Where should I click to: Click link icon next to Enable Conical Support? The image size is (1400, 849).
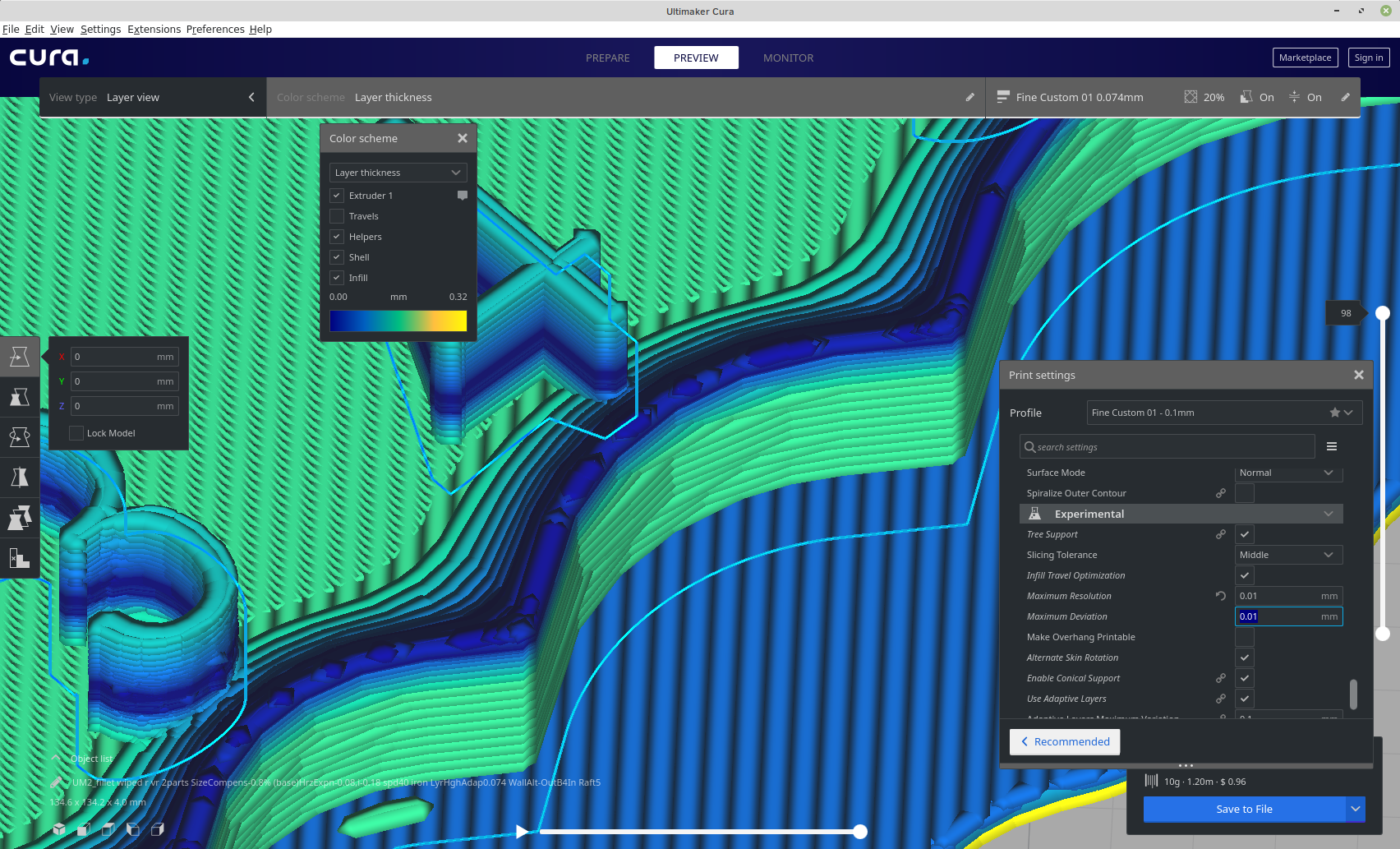1221,678
